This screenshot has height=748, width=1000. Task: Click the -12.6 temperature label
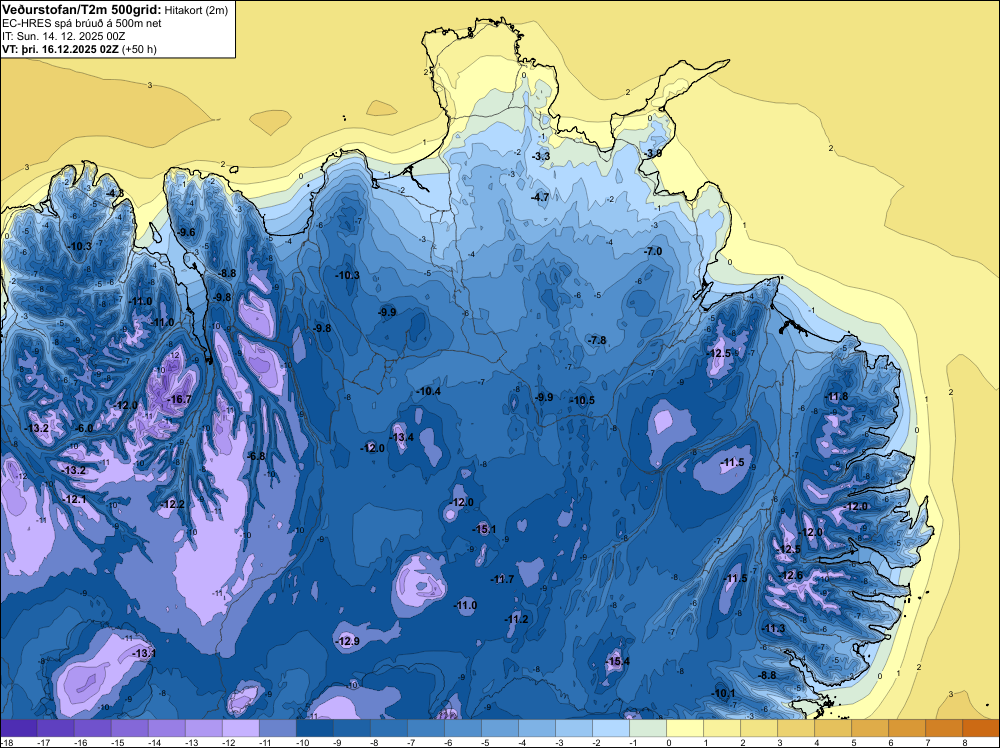[792, 575]
